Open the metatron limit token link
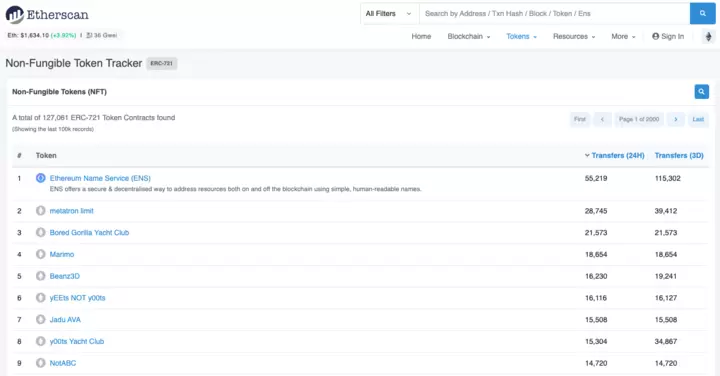Viewport: 720px width, 376px height. coord(72,211)
